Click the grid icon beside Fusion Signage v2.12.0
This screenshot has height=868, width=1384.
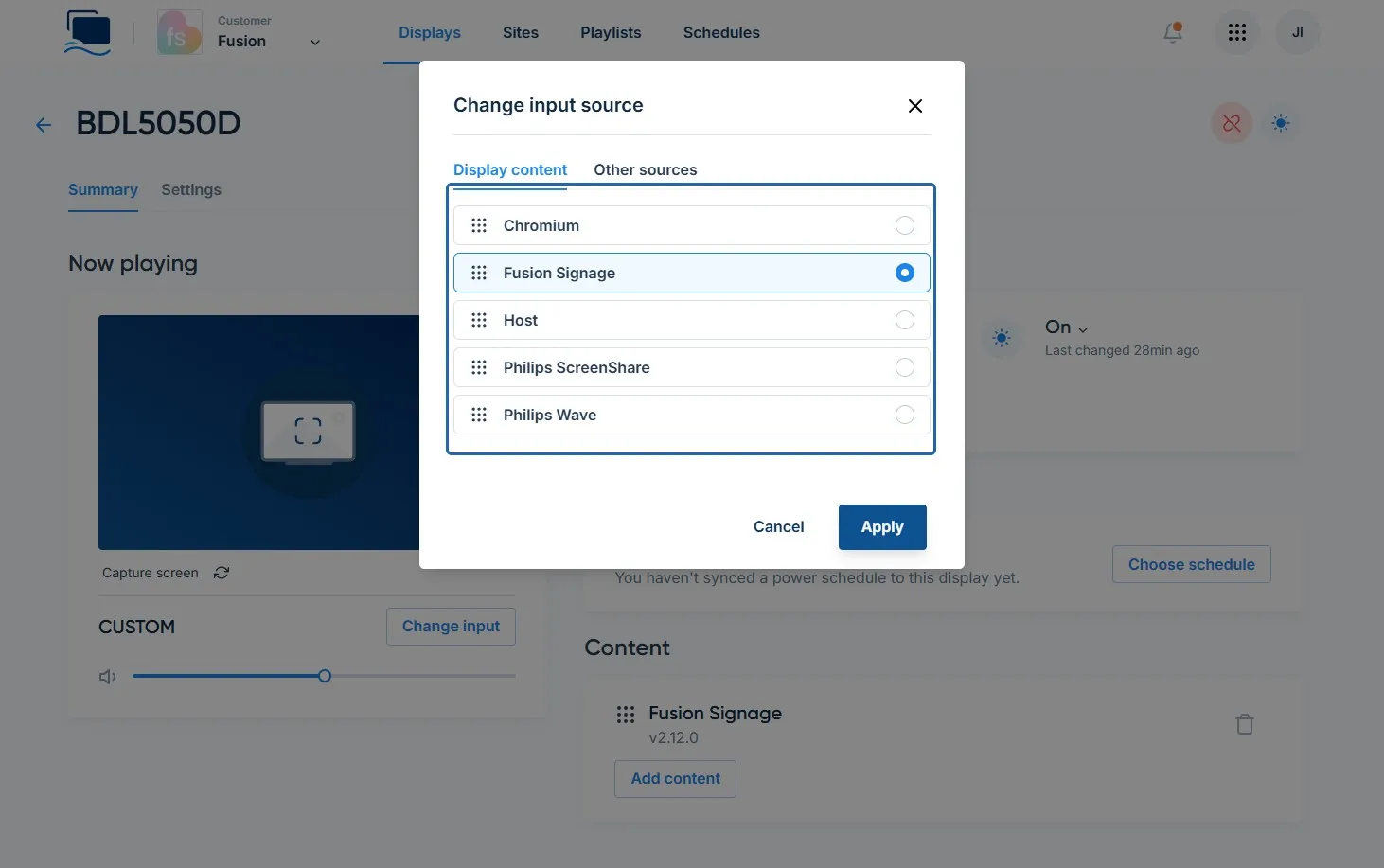(x=626, y=715)
